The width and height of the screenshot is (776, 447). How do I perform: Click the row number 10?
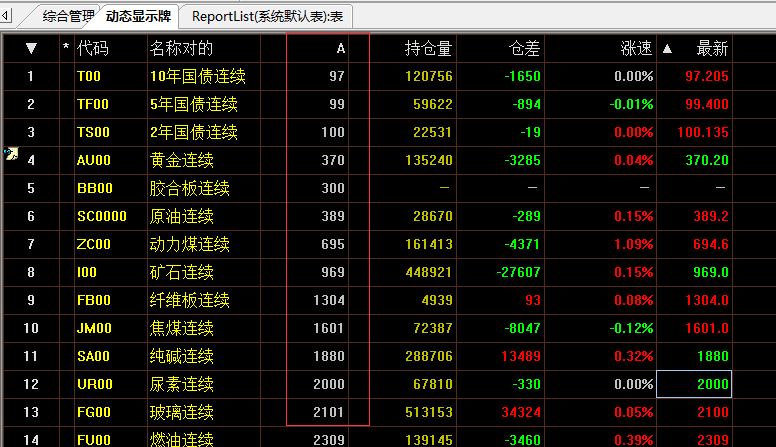(x=31, y=328)
